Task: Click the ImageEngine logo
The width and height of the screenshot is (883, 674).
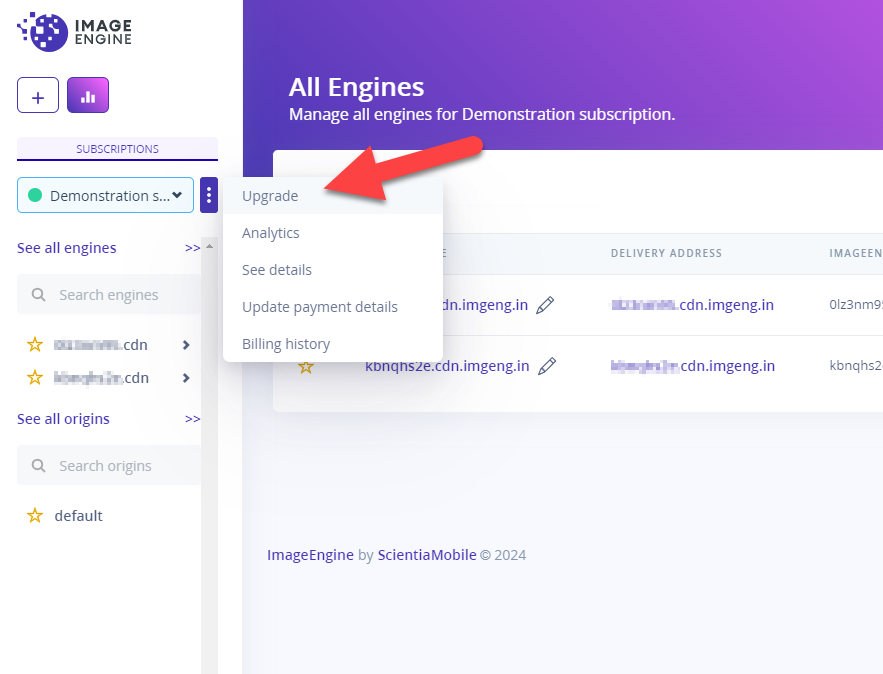Action: (74, 32)
